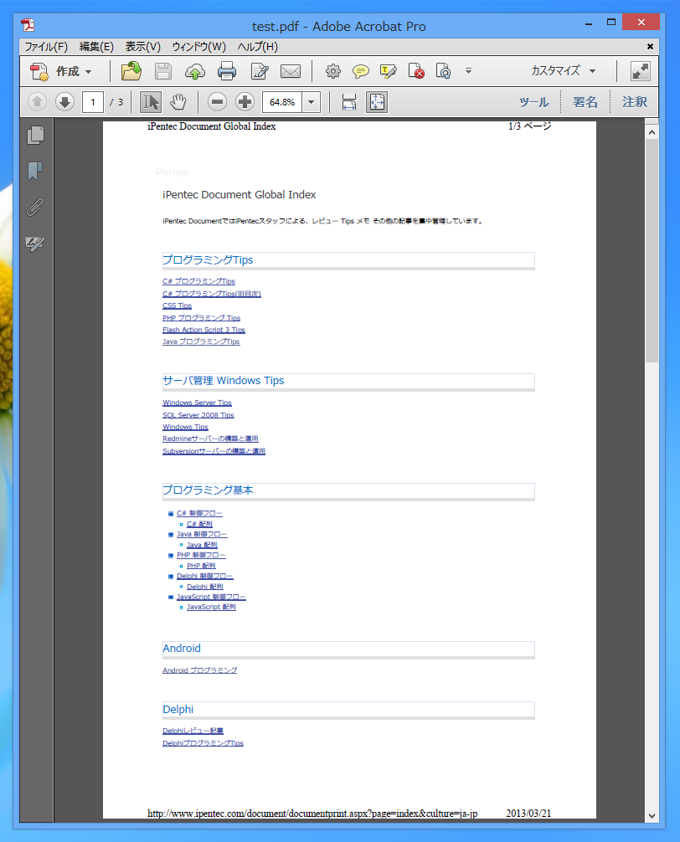Click the プログラミング基本 section heading
The height and width of the screenshot is (842, 680).
point(207,490)
